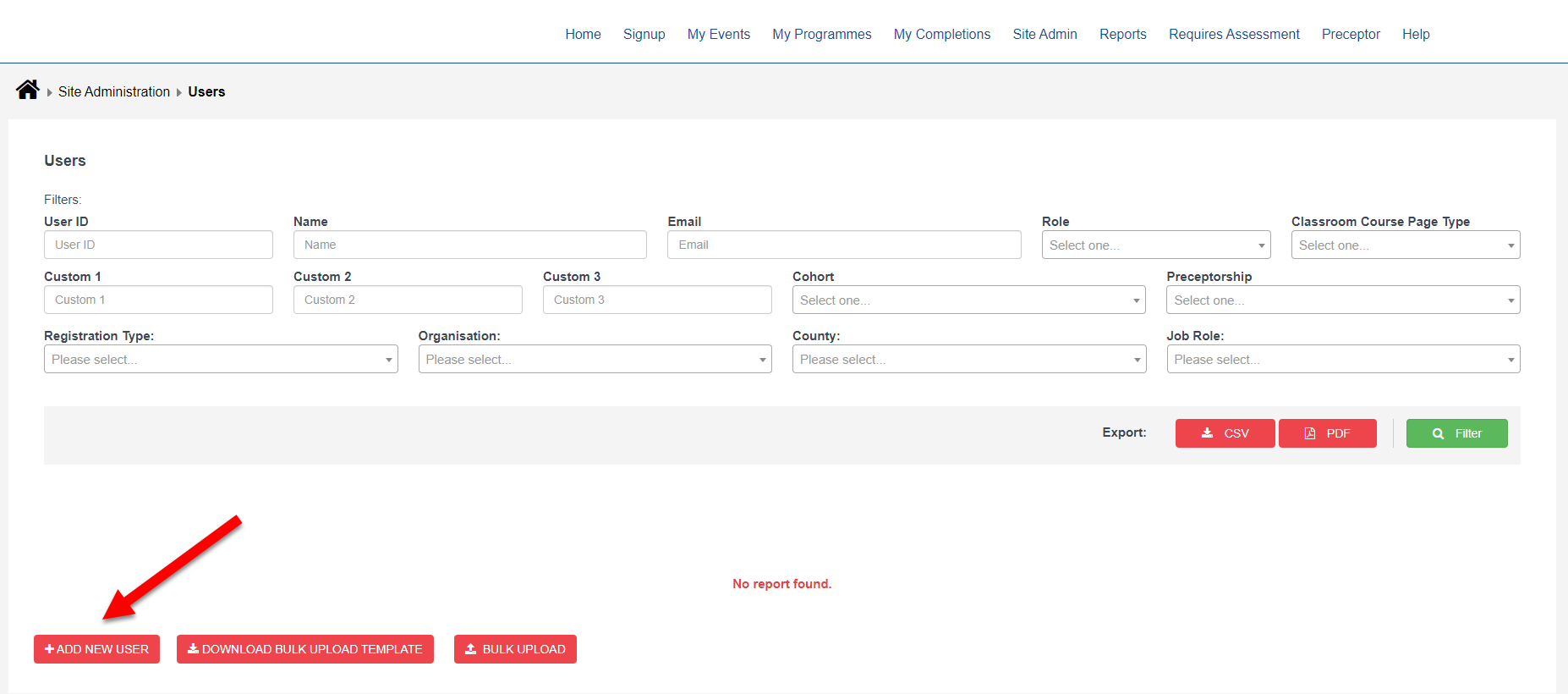The image size is (1568, 694).
Task: Go to the Signup page
Action: (x=644, y=34)
